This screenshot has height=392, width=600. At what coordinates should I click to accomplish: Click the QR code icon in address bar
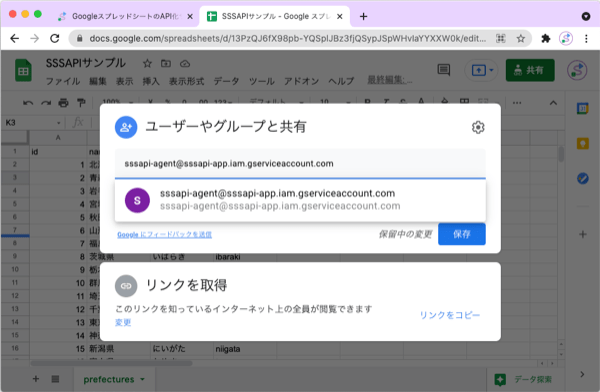pos(501,38)
